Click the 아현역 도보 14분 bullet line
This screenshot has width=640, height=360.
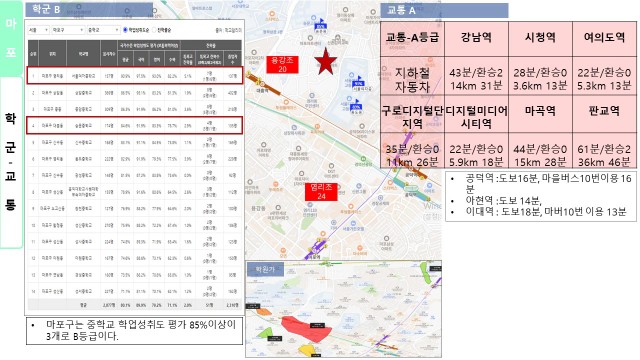point(504,201)
